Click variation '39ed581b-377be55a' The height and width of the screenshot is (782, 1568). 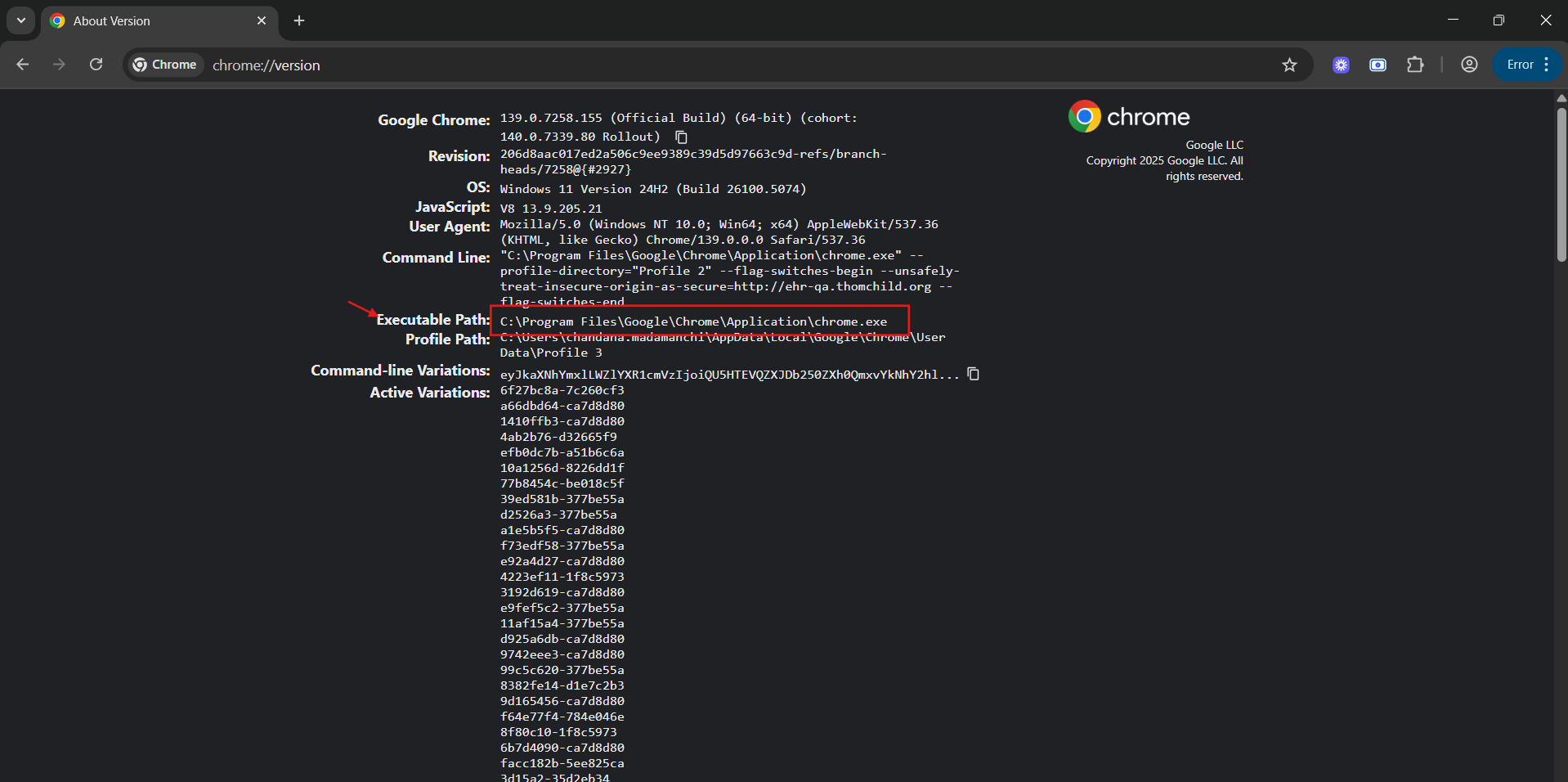click(562, 499)
